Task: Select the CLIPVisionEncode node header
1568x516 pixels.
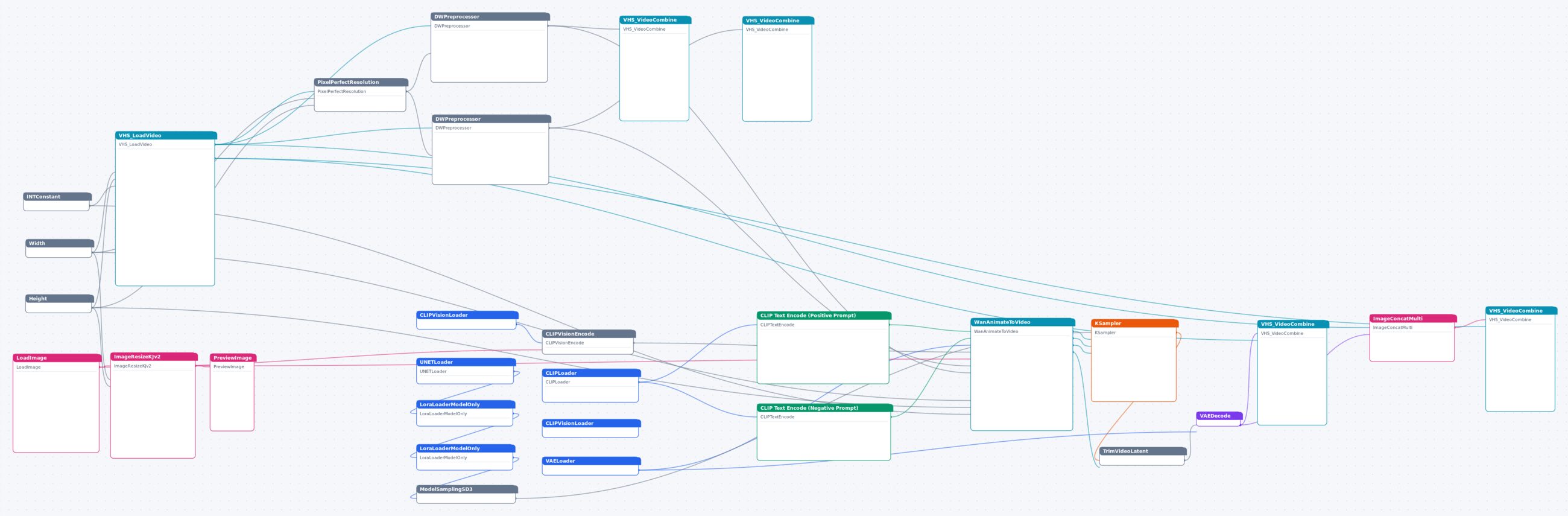Action: pyautogui.click(x=589, y=334)
